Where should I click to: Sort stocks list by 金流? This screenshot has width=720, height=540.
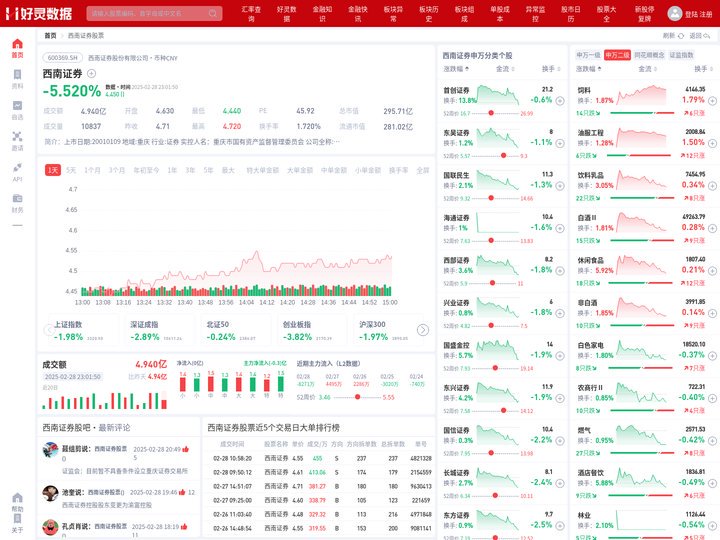(x=505, y=69)
